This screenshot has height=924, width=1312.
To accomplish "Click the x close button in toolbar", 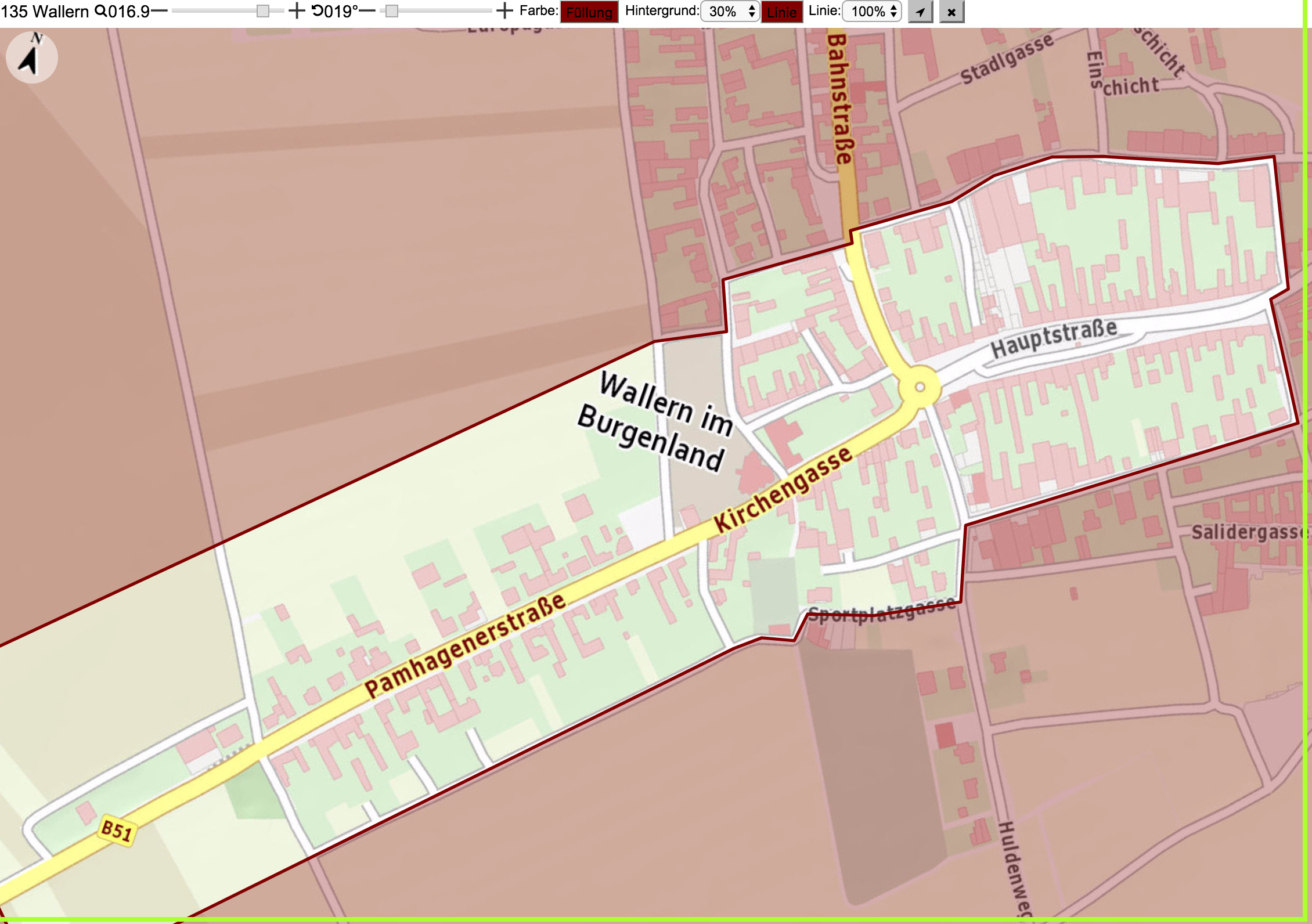I will click(x=951, y=12).
